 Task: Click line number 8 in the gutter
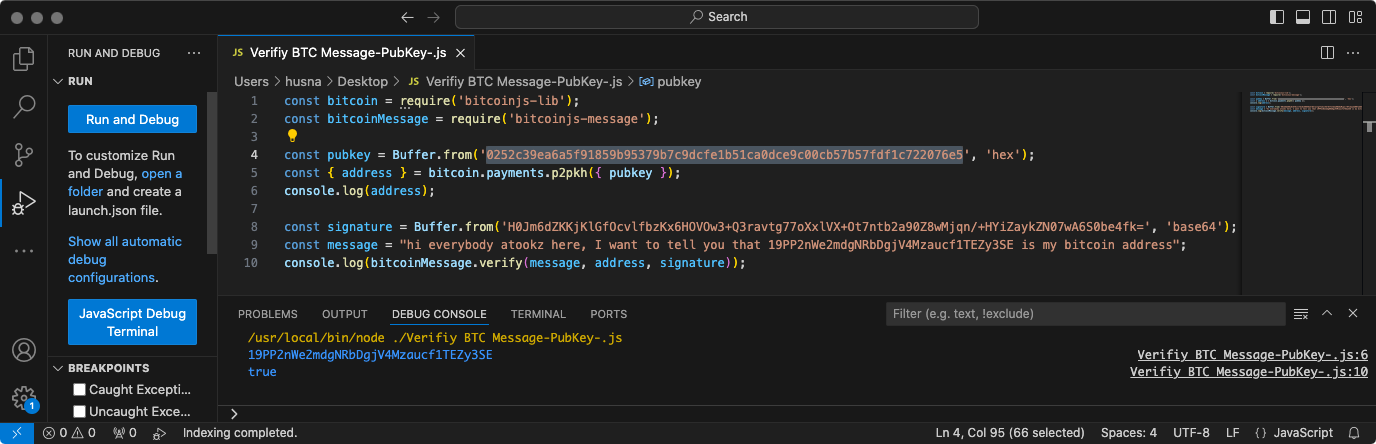(254, 227)
